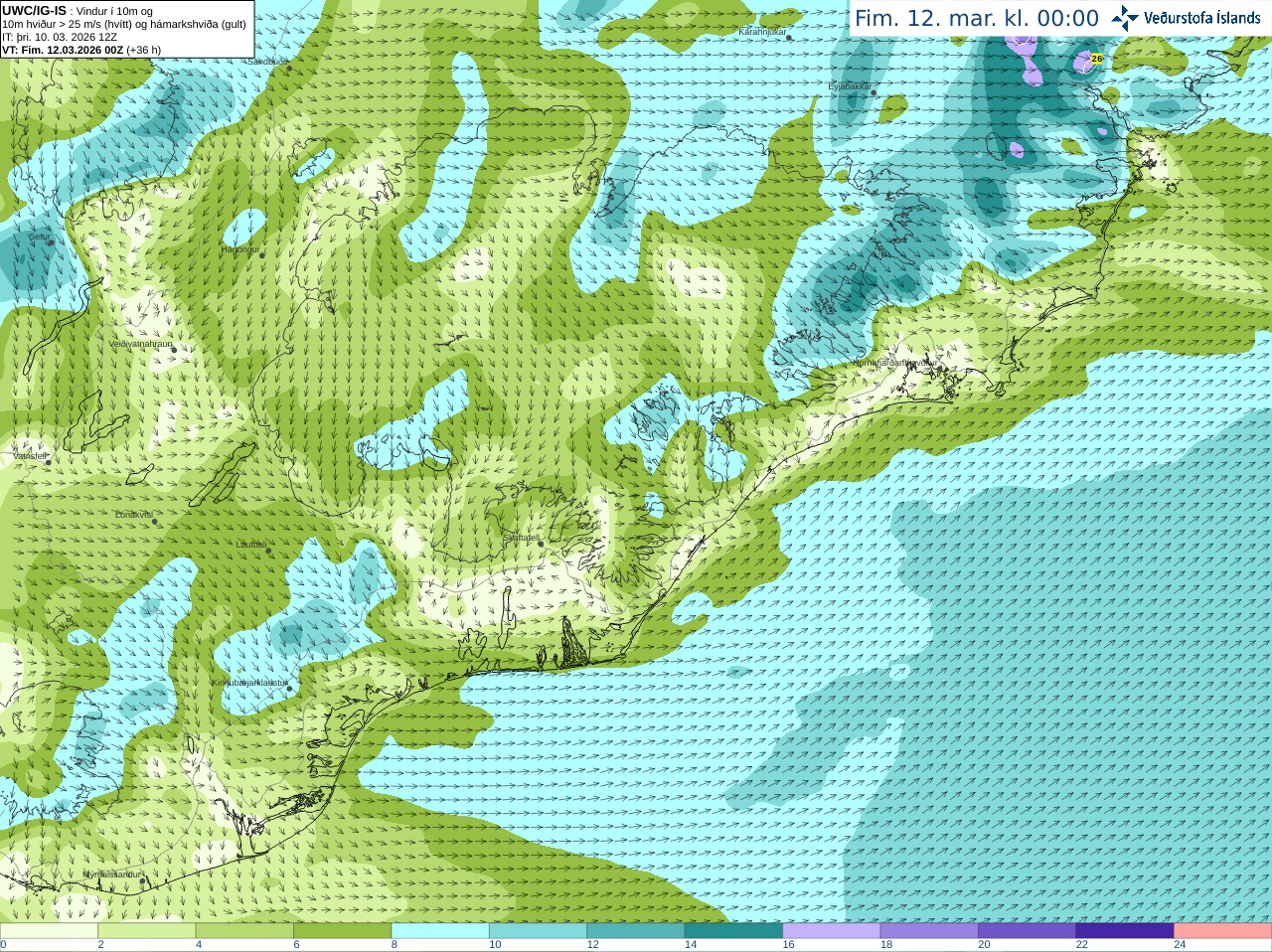Select the 10–12 m/s legend swatch

tap(538, 931)
